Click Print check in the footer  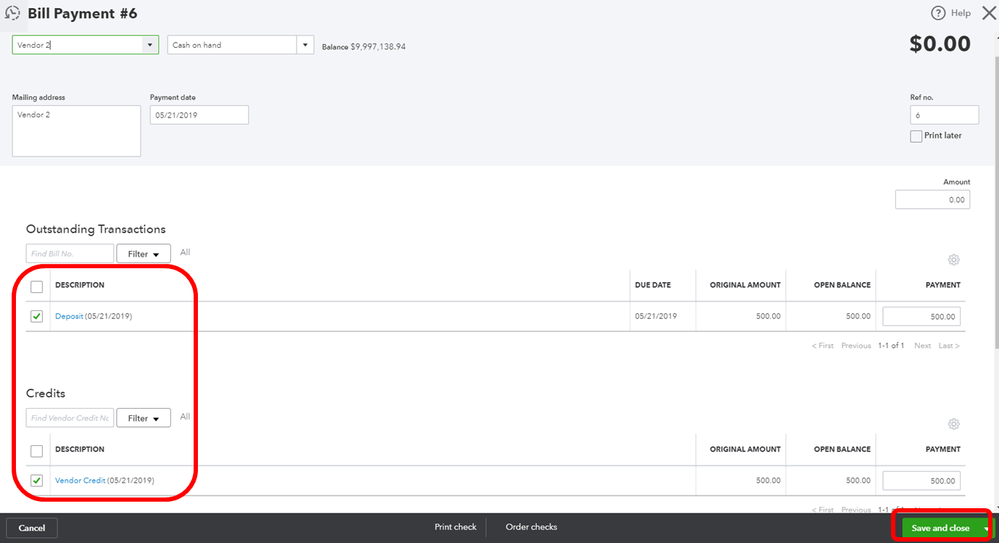click(456, 527)
